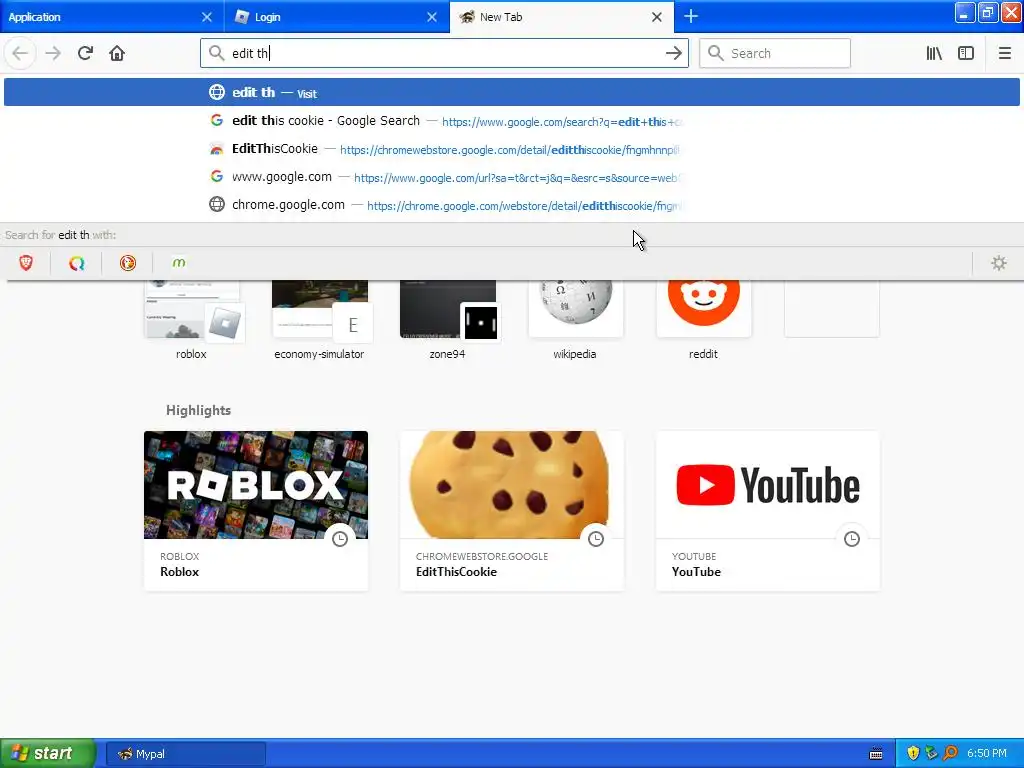Screen dimensions: 1024x768
Task: Click the 6:50 PM system clock
Action: pos(987,754)
